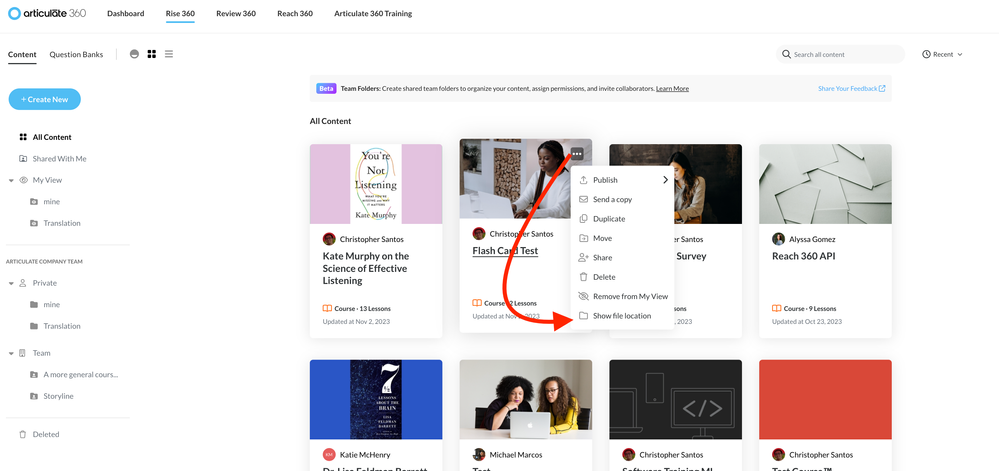The image size is (999, 471).
Task: Click the Seven Lessons About the Brain thumbnail
Action: click(376, 399)
